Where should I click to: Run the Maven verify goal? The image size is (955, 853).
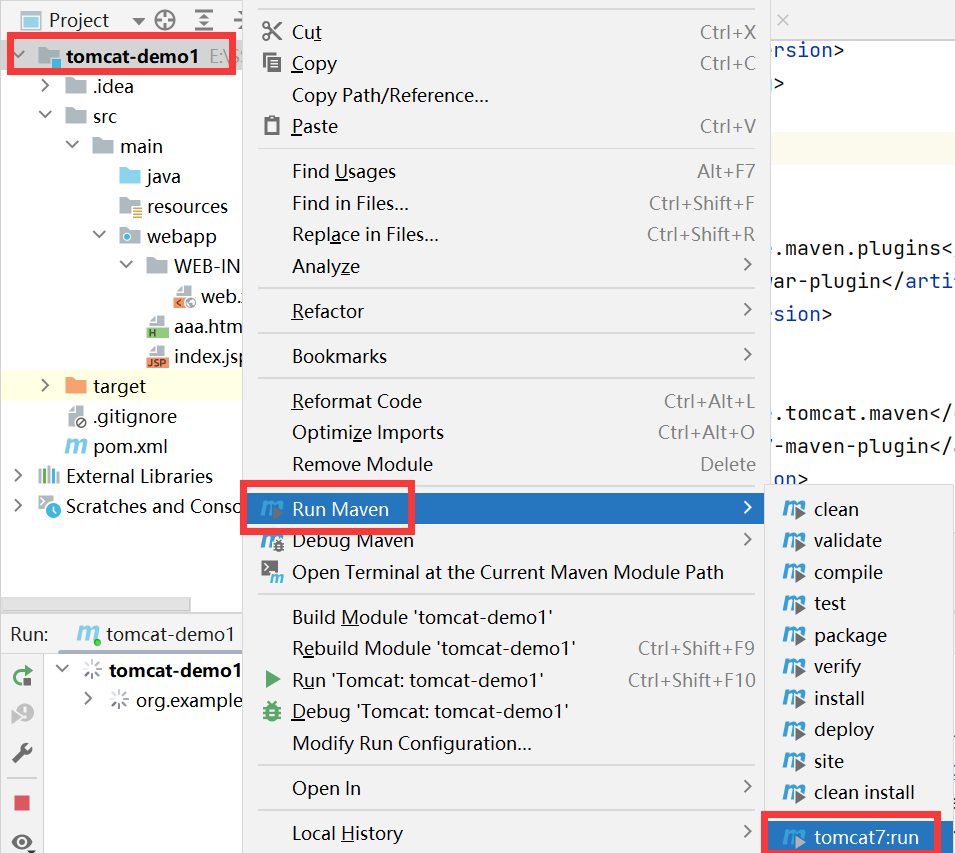point(859,667)
